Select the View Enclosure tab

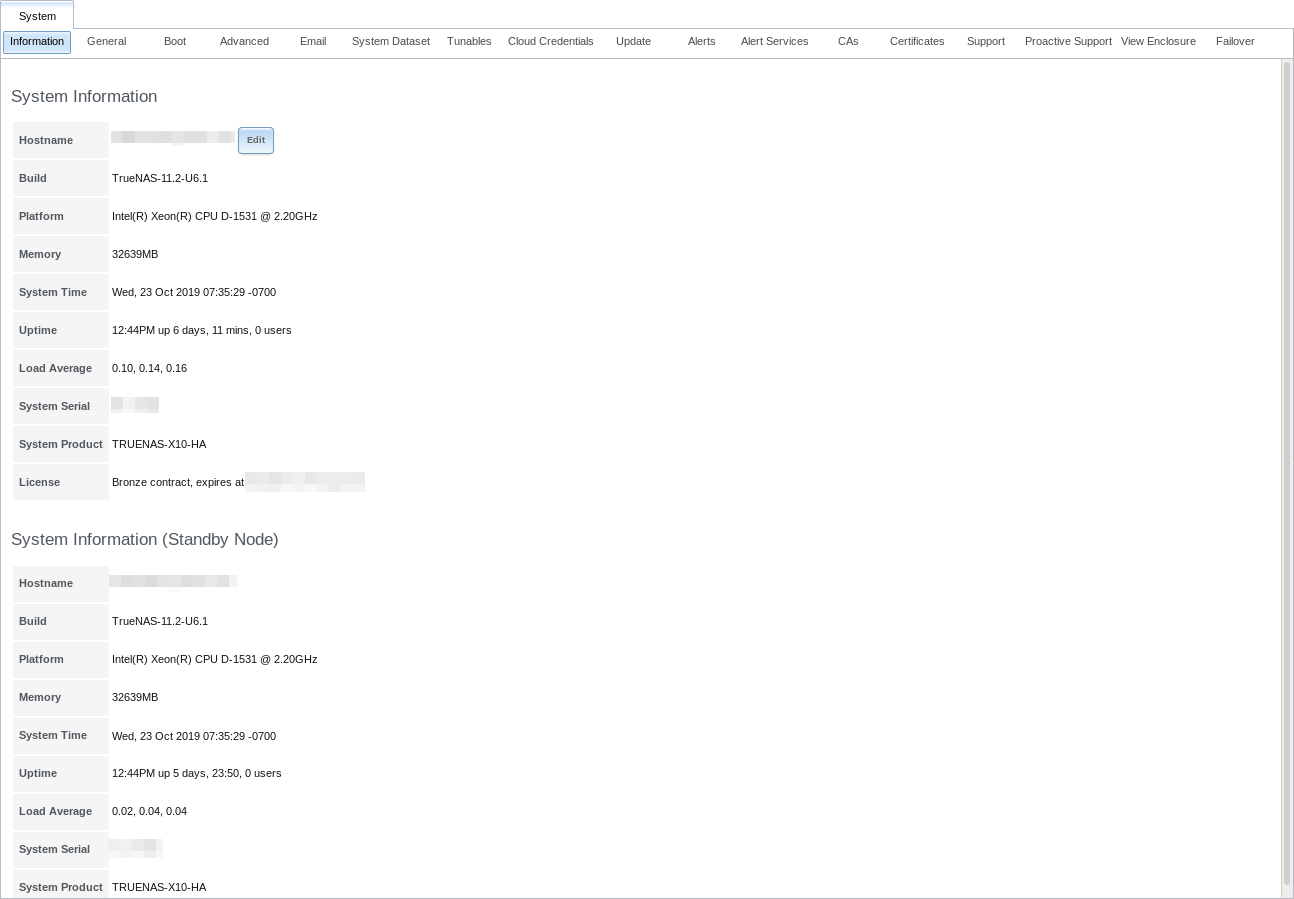pyautogui.click(x=1158, y=42)
